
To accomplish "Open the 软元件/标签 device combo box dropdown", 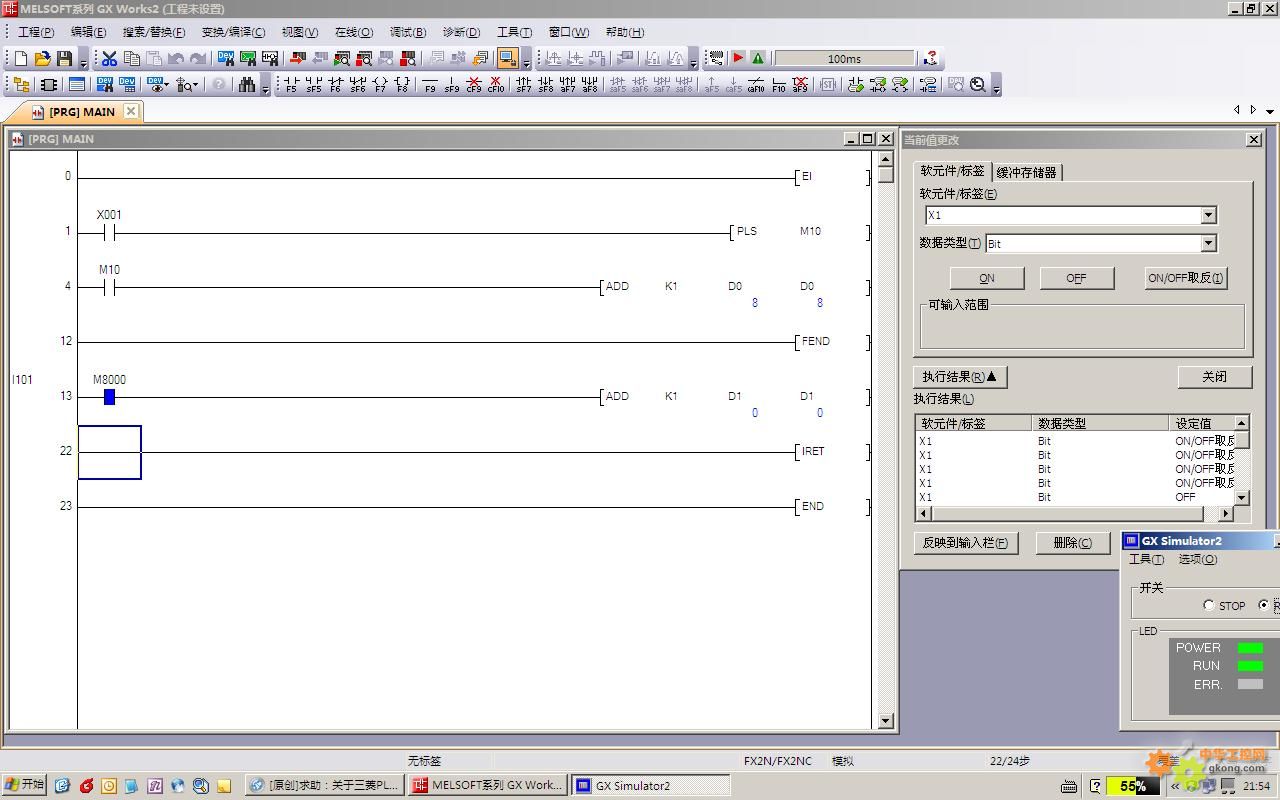I will (x=1208, y=215).
